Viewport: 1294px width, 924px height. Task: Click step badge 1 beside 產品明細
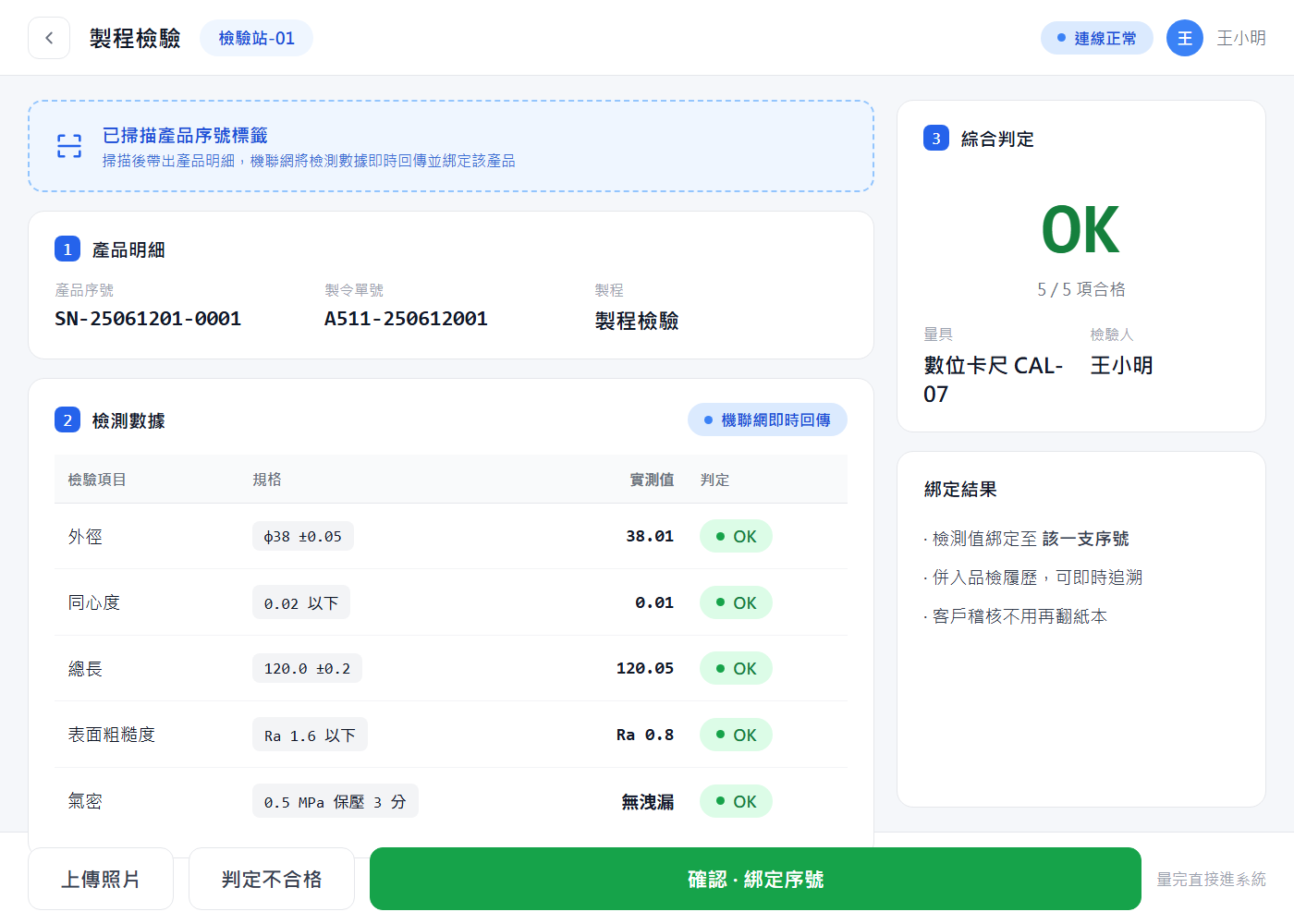[x=67, y=249]
